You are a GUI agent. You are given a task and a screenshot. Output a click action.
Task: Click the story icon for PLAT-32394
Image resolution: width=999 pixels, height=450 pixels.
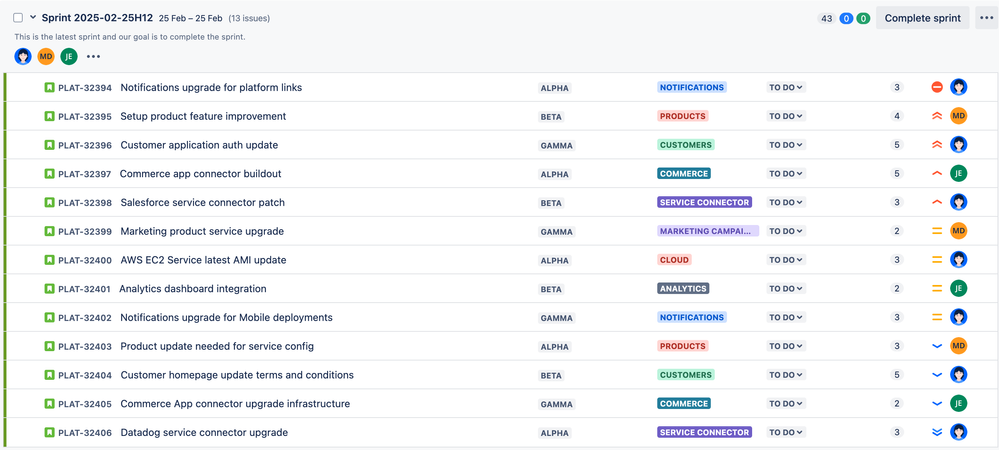point(49,88)
